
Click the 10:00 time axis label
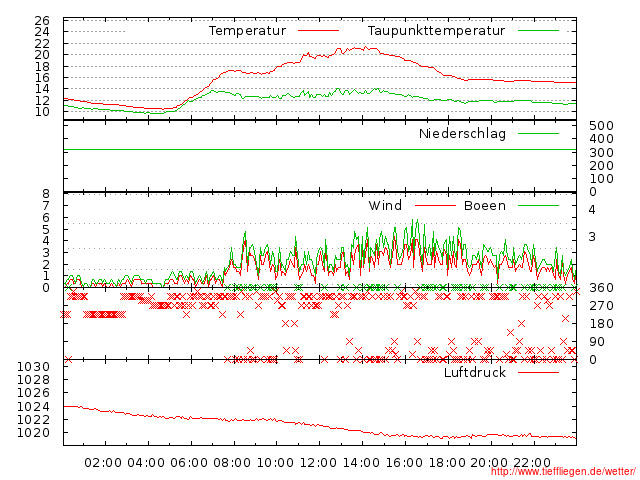(x=275, y=463)
